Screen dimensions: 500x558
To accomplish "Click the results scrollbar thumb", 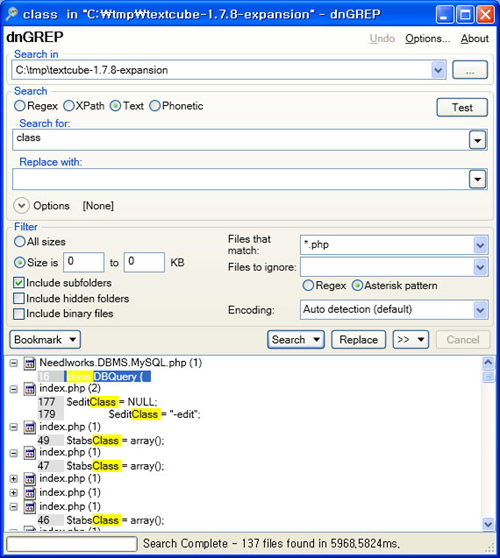I will point(488,377).
